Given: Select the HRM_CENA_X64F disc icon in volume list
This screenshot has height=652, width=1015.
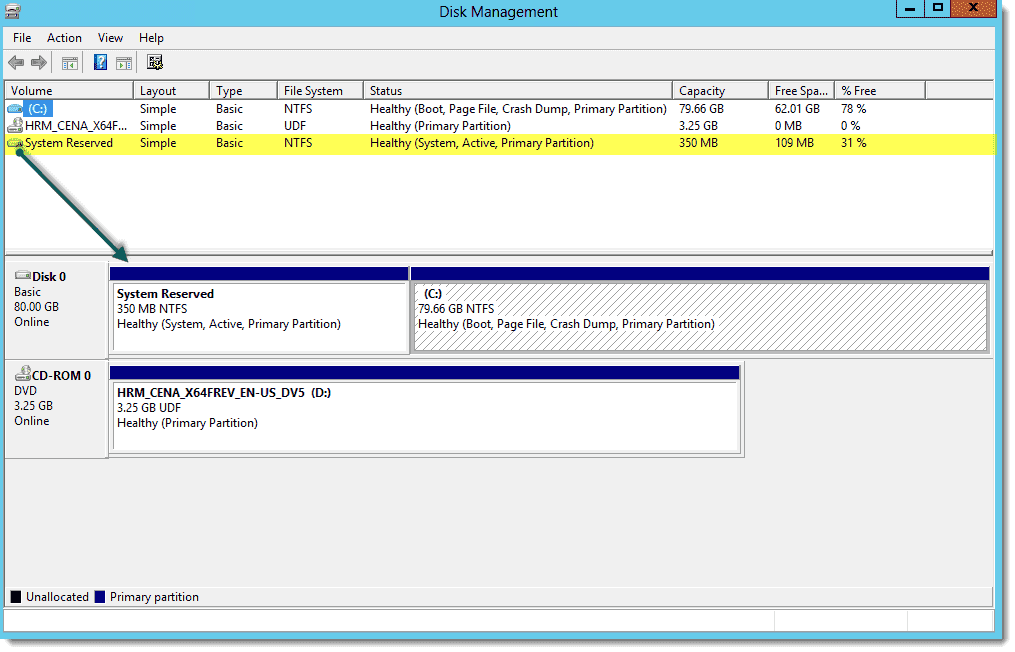Looking at the screenshot, I should [15, 126].
